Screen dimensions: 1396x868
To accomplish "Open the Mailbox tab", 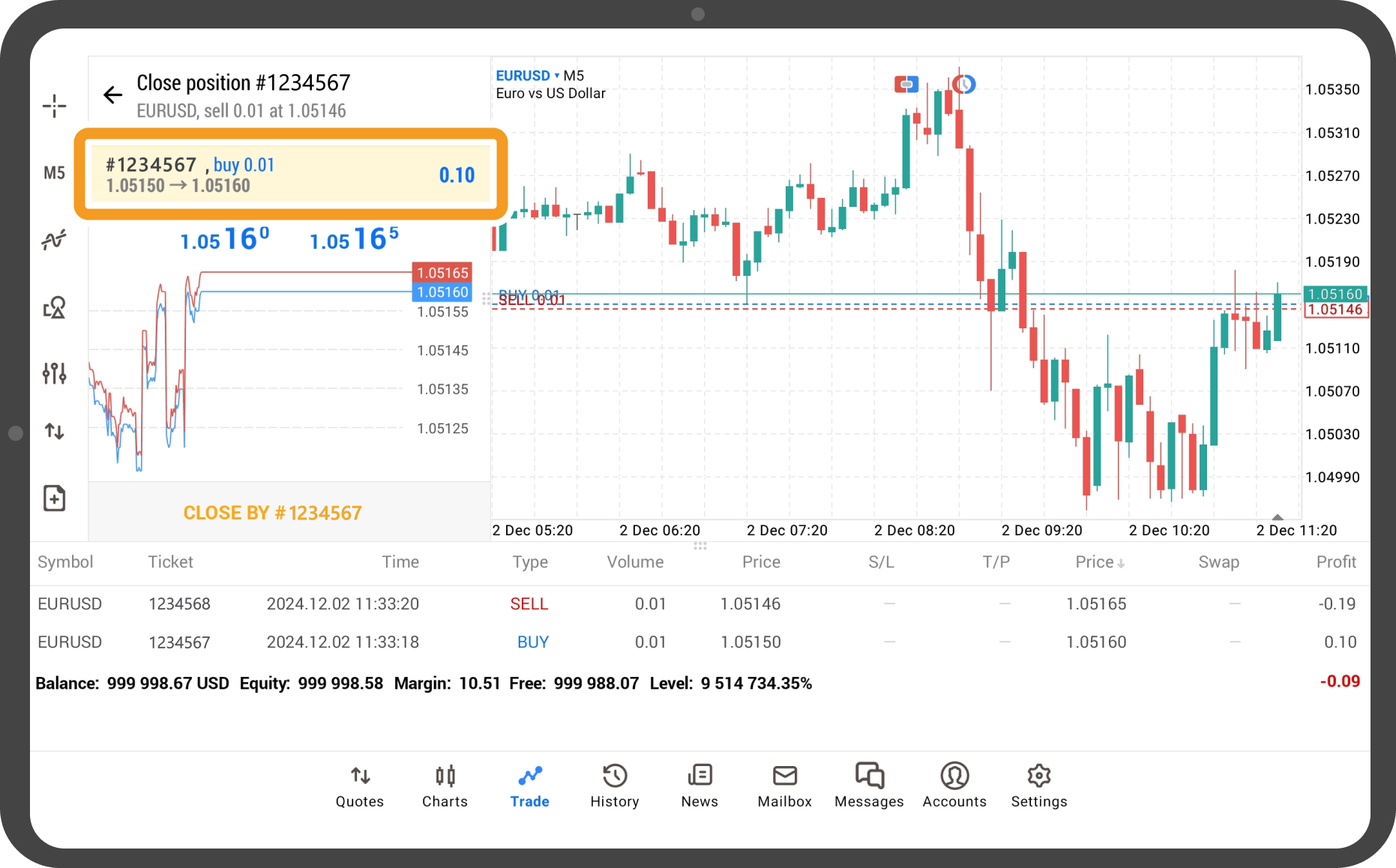I will click(784, 785).
